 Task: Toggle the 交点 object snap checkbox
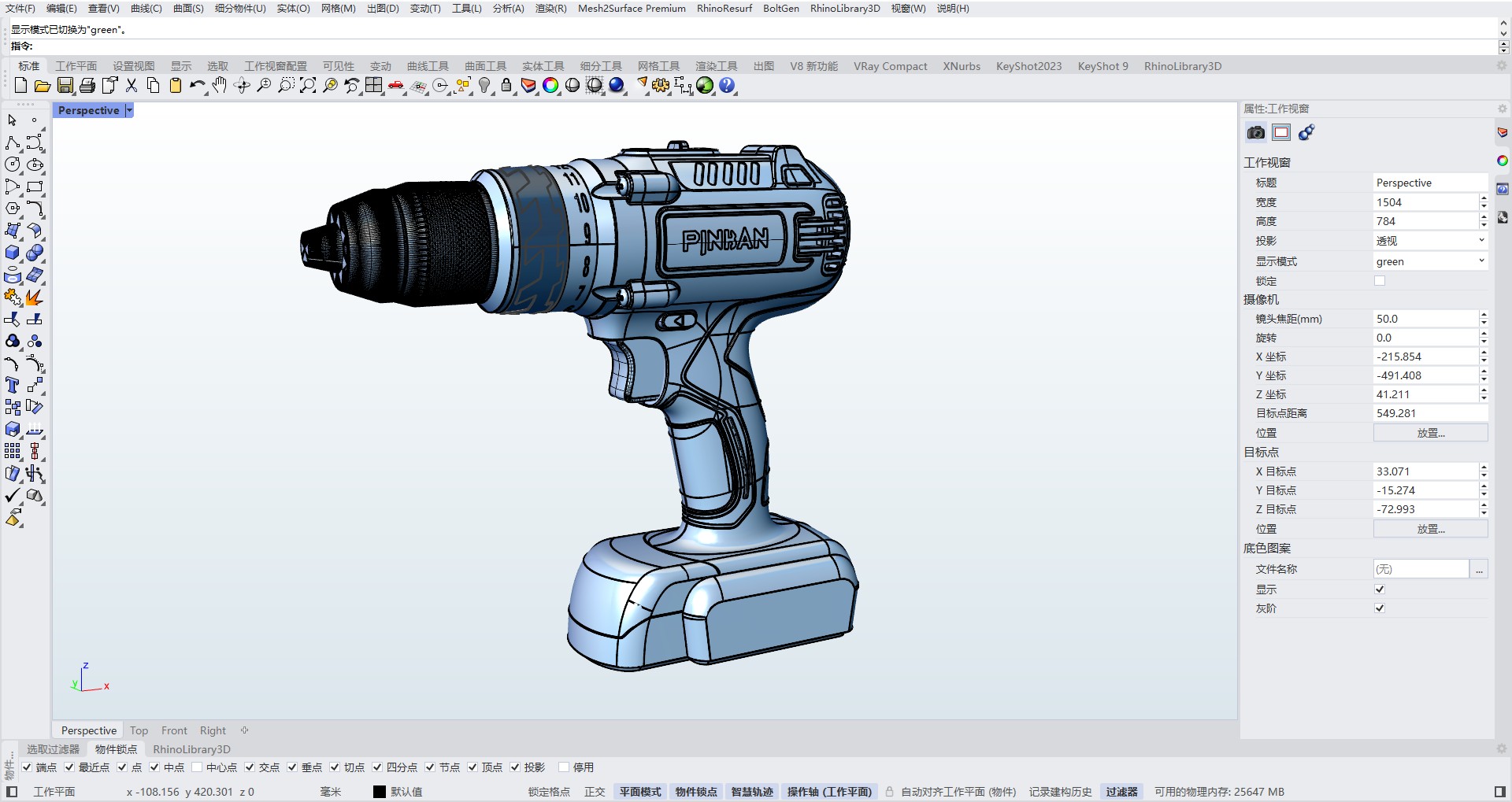[x=250, y=767]
